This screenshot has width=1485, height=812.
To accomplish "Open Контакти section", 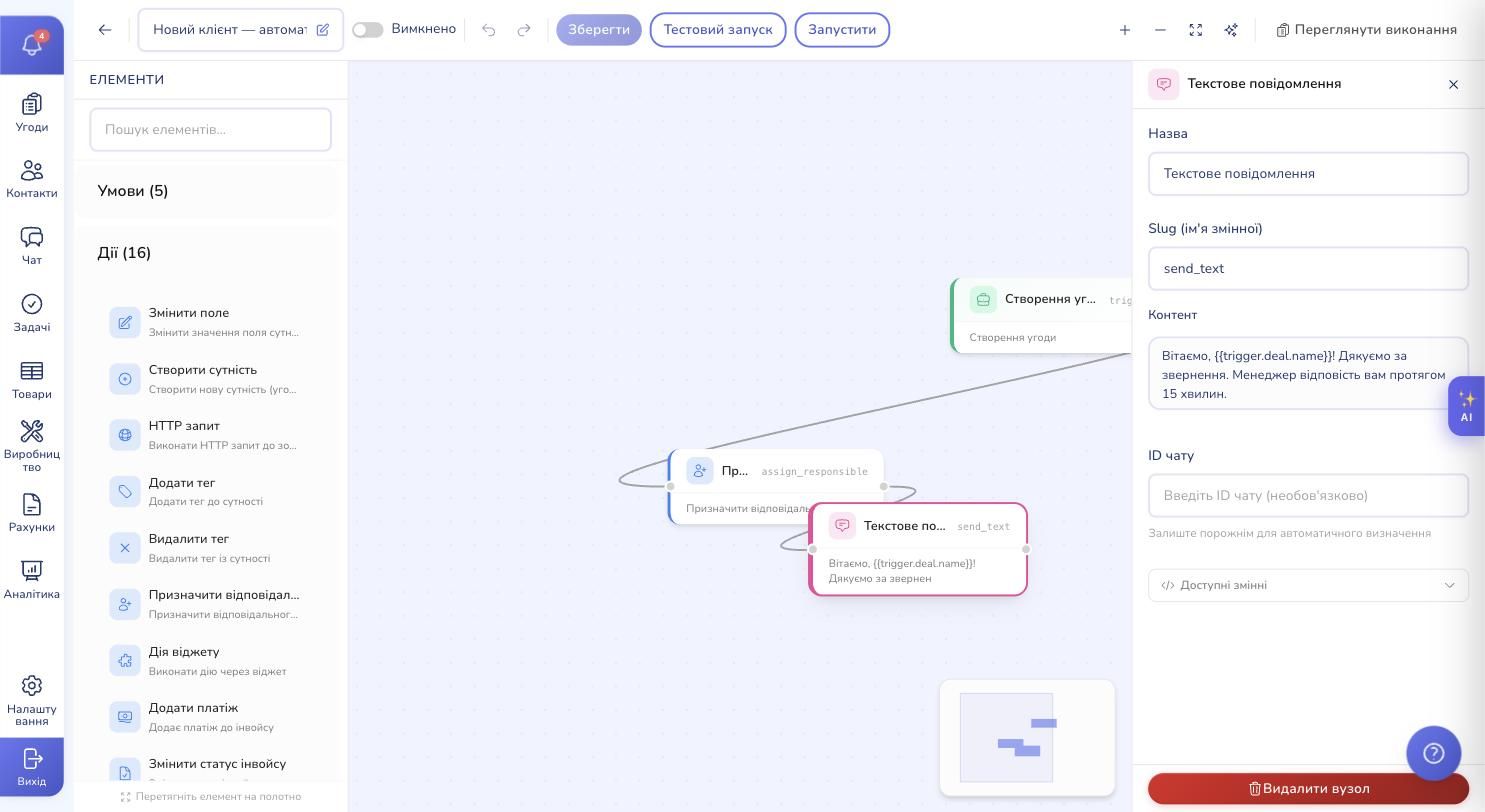I will 32,180.
